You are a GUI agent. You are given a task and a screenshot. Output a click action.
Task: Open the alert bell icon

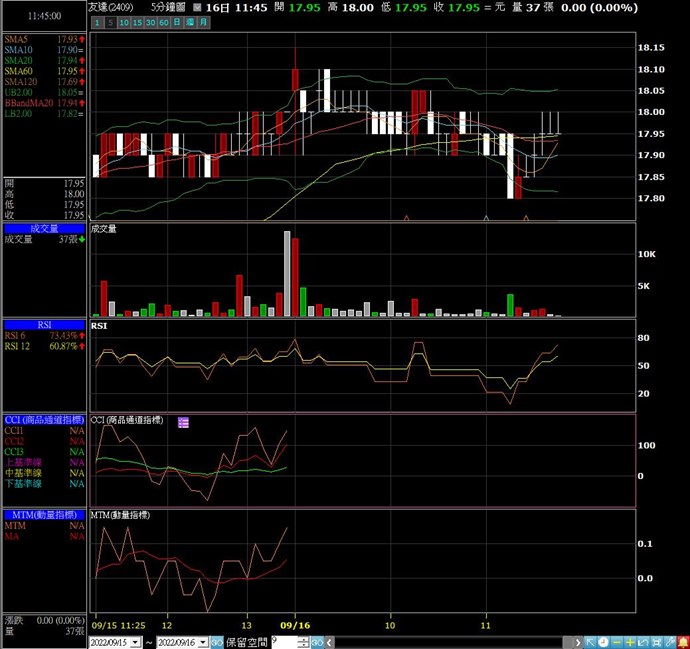pyautogui.click(x=683, y=642)
